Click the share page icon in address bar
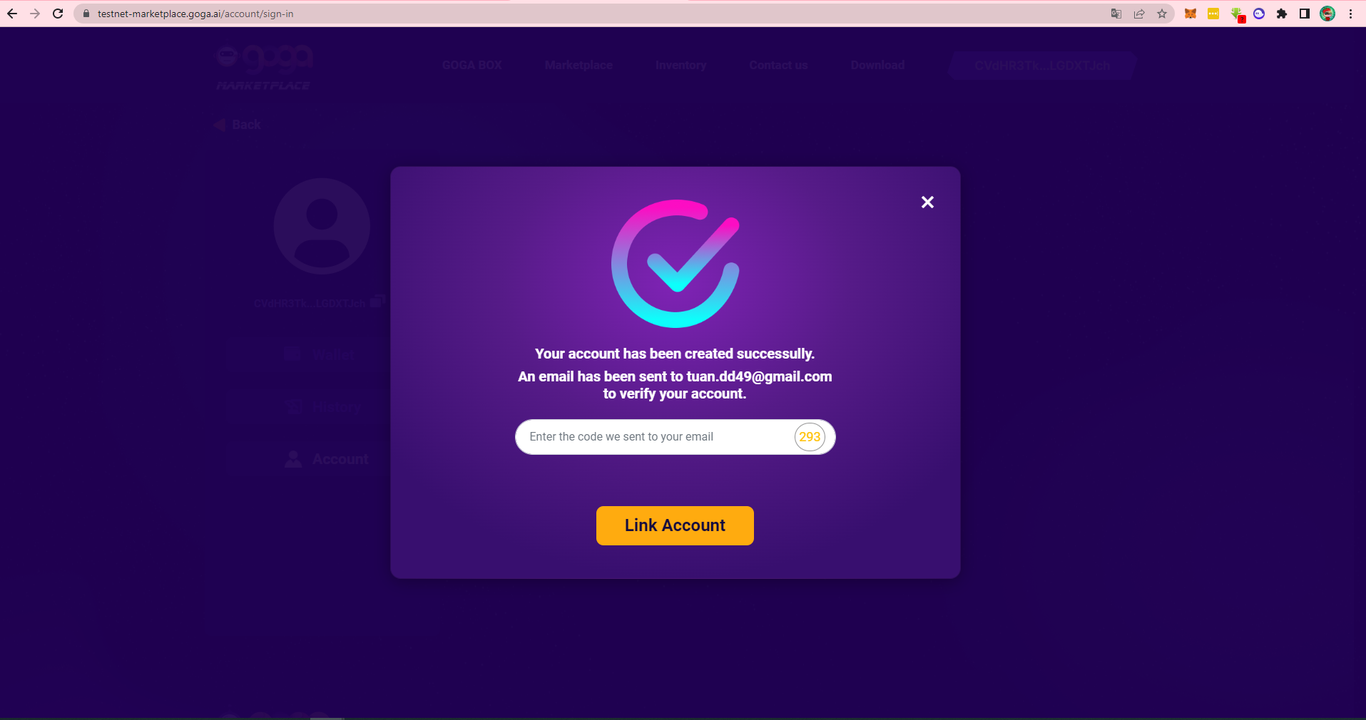Screen dimensions: 1366x720 [1139, 14]
